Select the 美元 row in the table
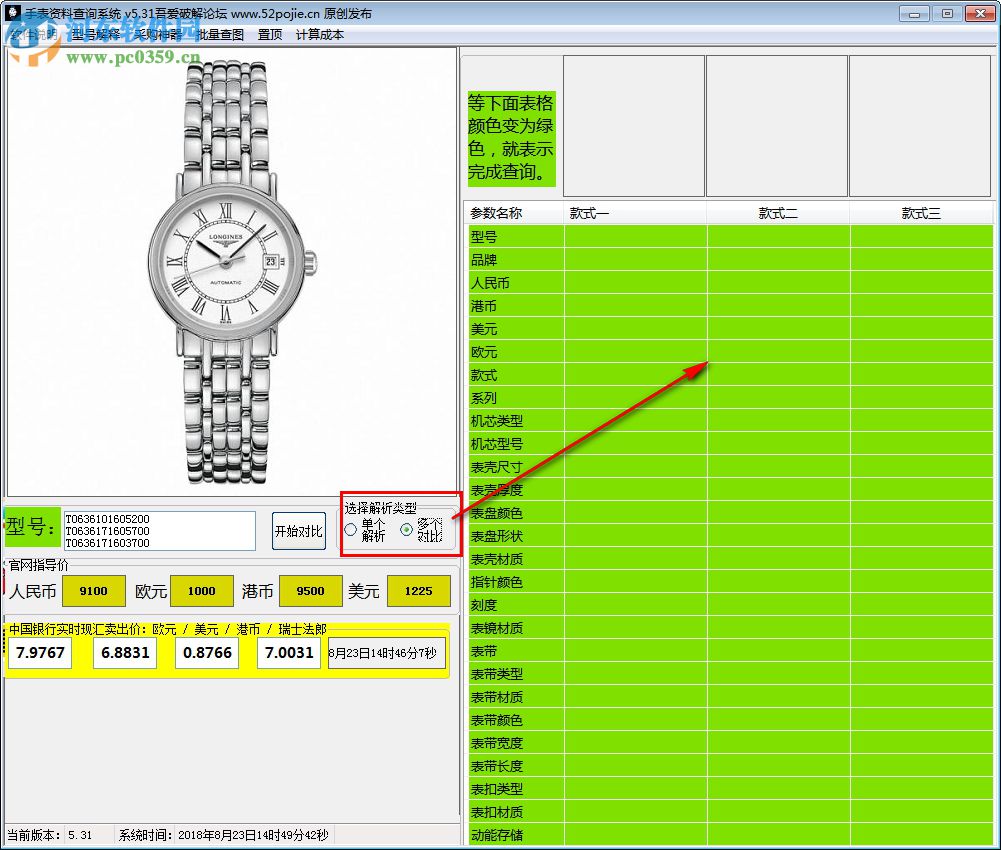Viewport: 1001px width, 850px height. pos(731,329)
